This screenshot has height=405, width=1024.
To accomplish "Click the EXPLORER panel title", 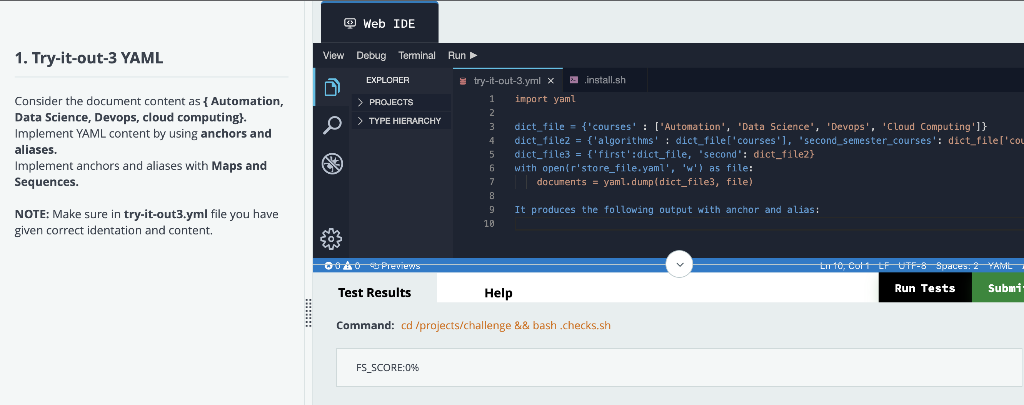I will point(388,80).
